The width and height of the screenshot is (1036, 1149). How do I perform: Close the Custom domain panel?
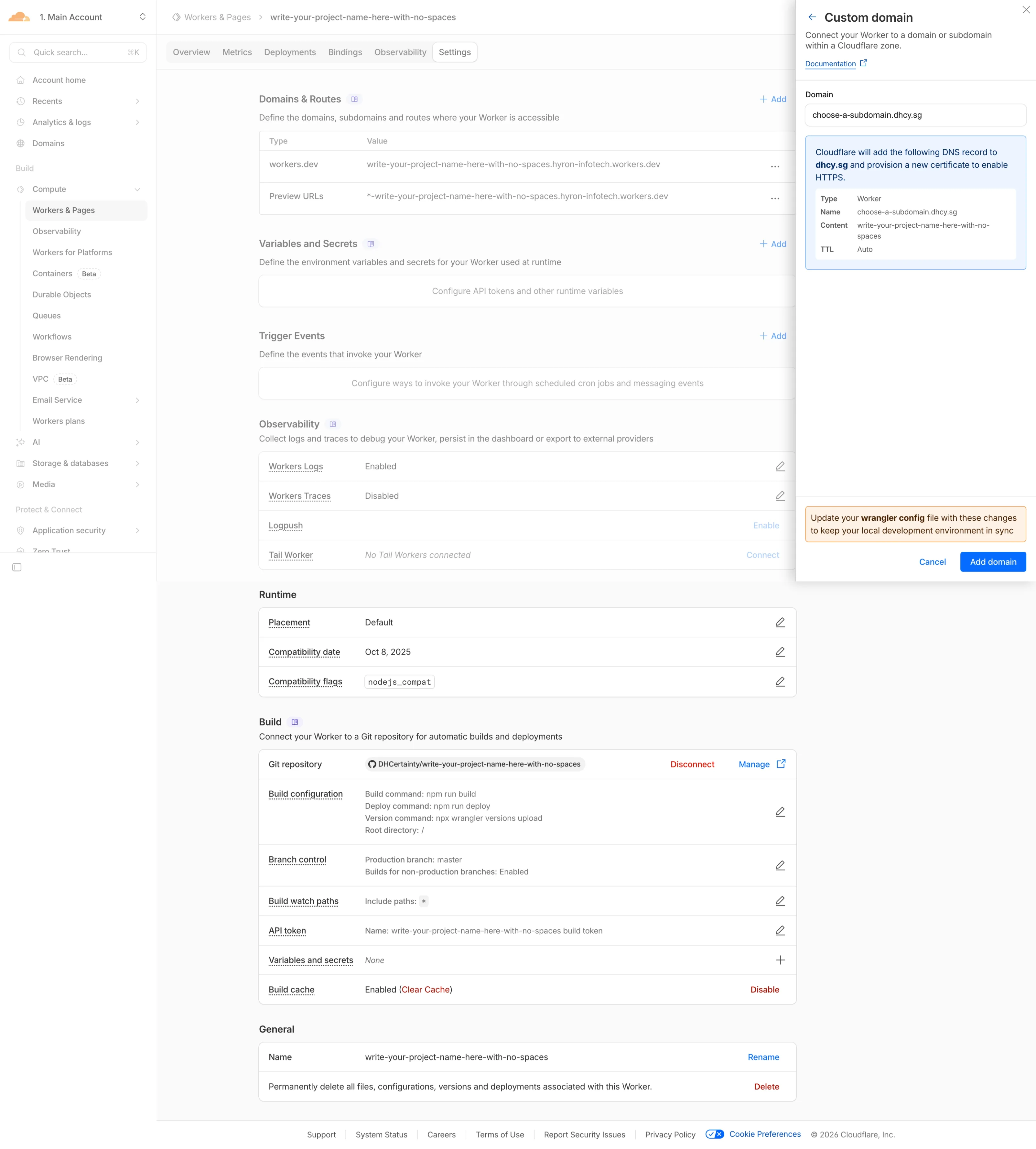[1026, 10]
